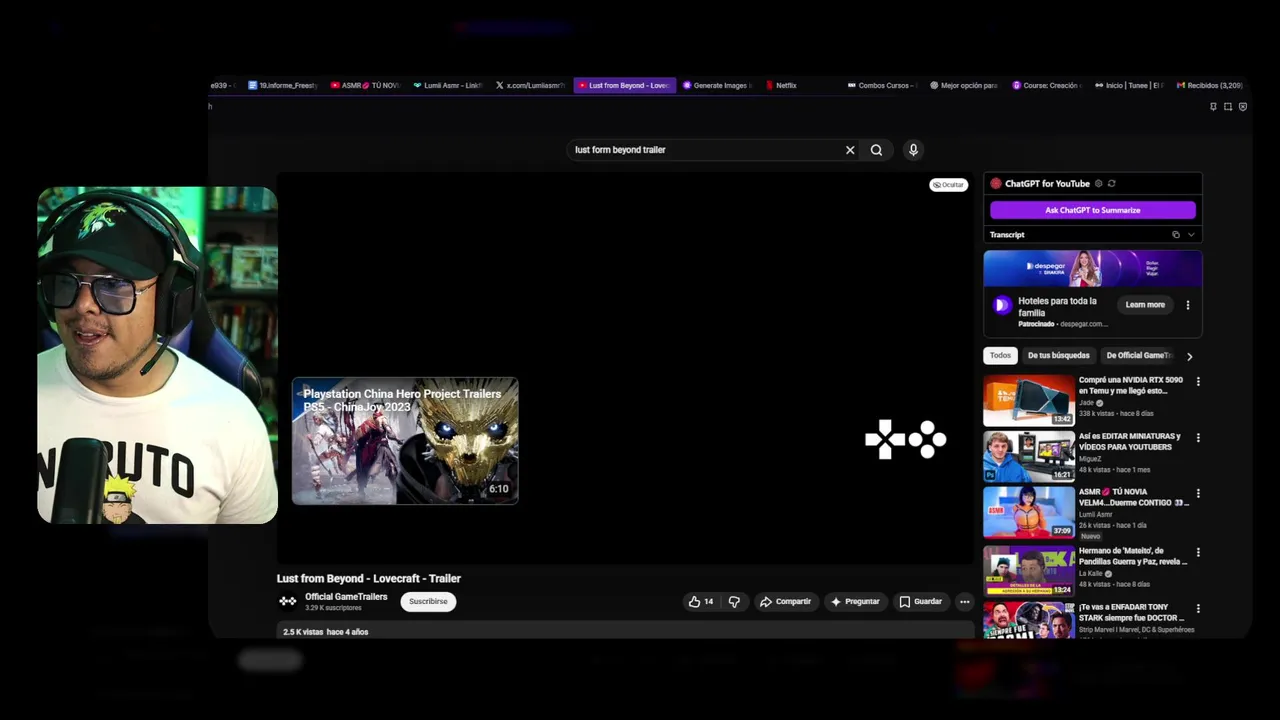Switch to the x.com/Lumiiasmr tab
The width and height of the screenshot is (1280, 720).
click(x=531, y=86)
